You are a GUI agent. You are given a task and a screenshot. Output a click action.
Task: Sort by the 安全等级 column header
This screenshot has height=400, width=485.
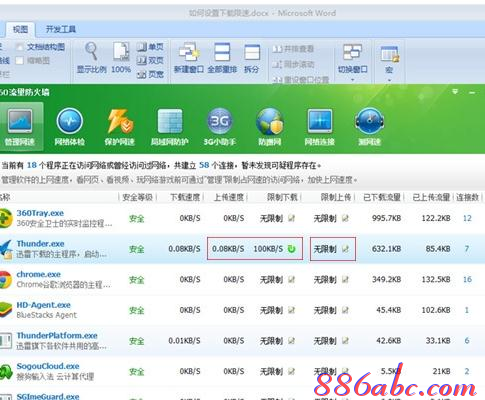137,197
